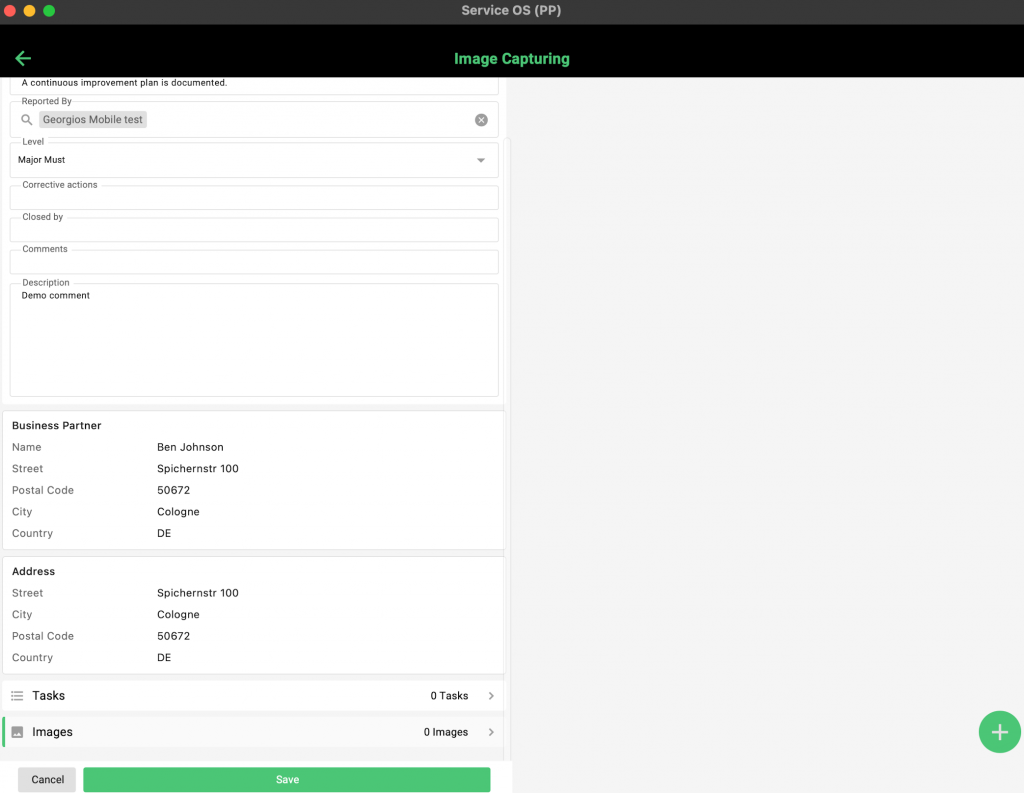Click the Major Must level value
Image resolution: width=1024 pixels, height=793 pixels.
coord(42,160)
